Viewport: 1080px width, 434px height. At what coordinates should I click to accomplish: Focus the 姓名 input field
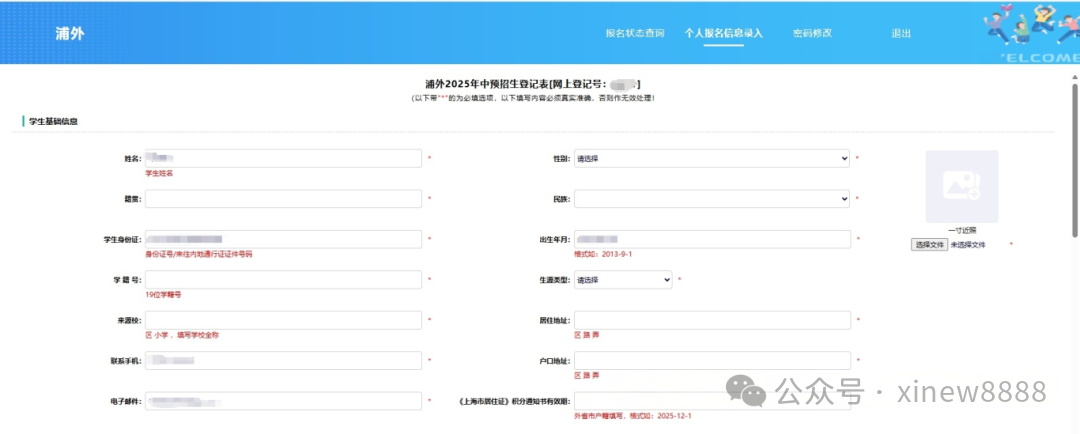coord(283,158)
